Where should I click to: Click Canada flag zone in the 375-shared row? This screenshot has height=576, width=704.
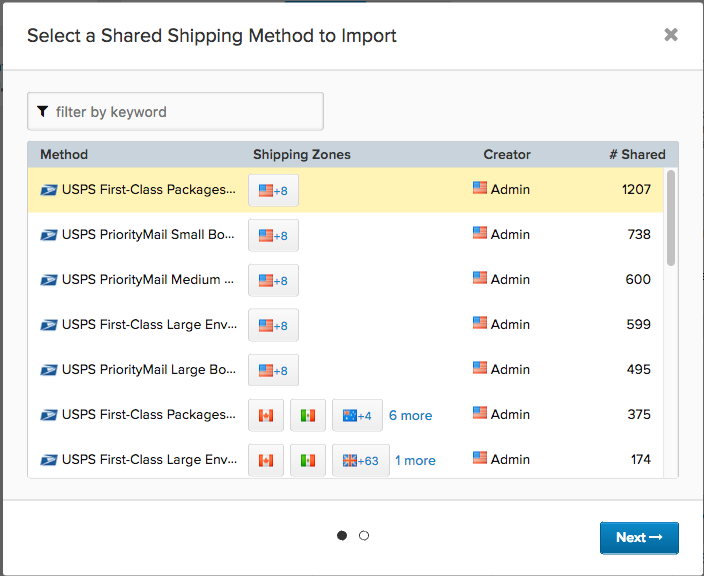(x=266, y=415)
